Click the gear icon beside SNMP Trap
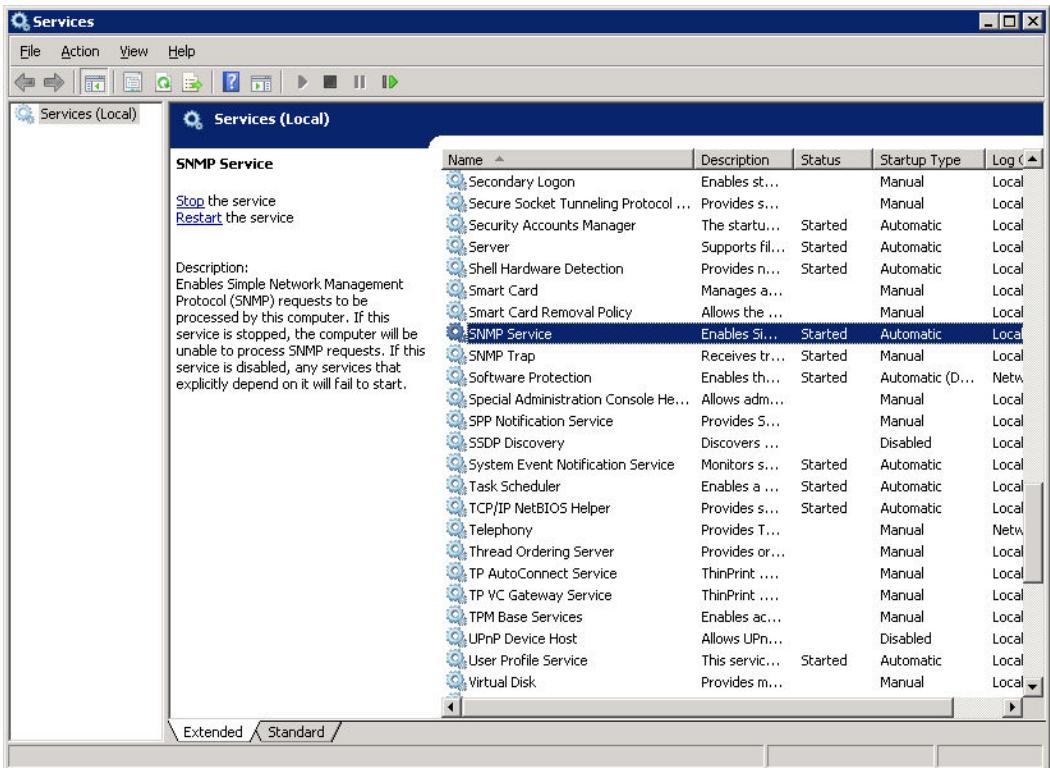 point(456,355)
